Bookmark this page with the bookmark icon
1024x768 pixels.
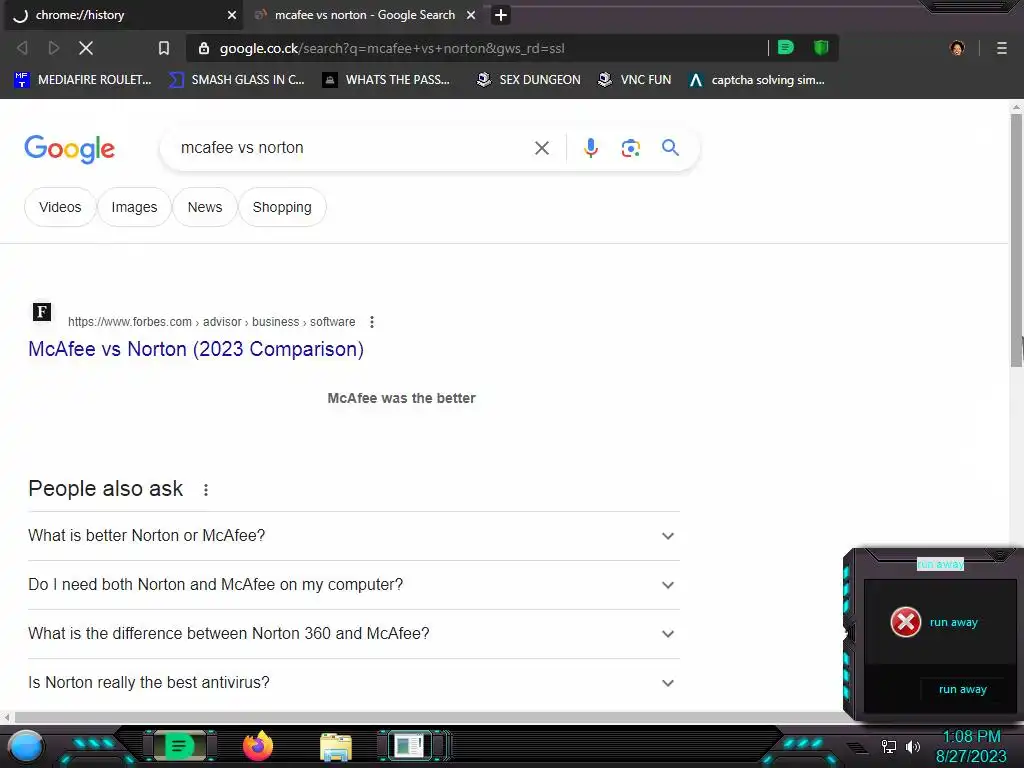(164, 48)
